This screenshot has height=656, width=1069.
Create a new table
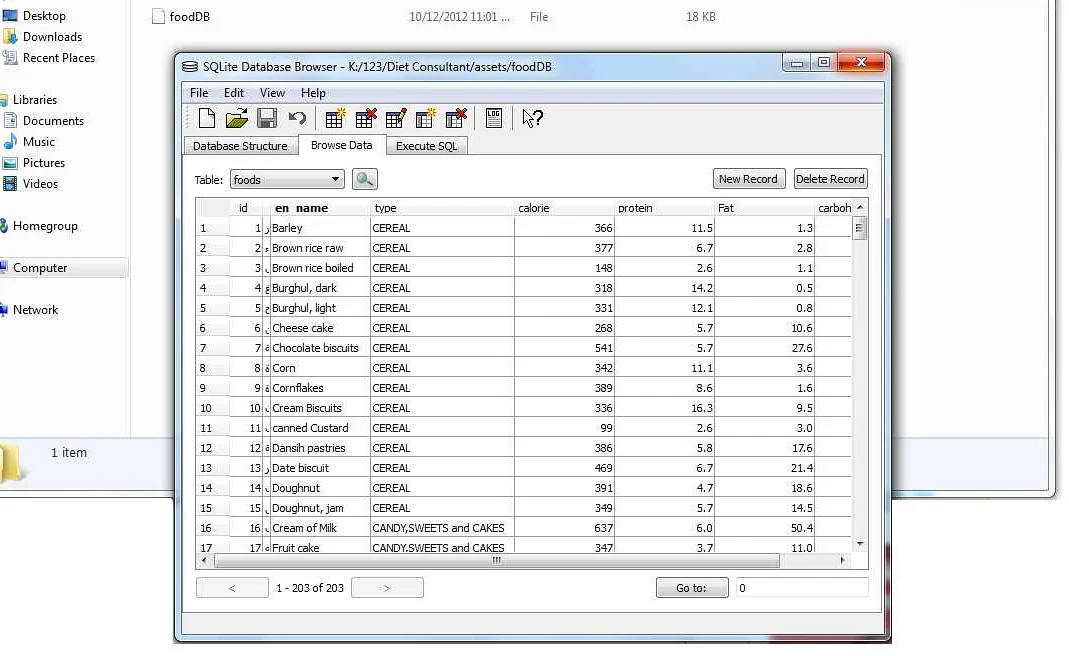(335, 118)
